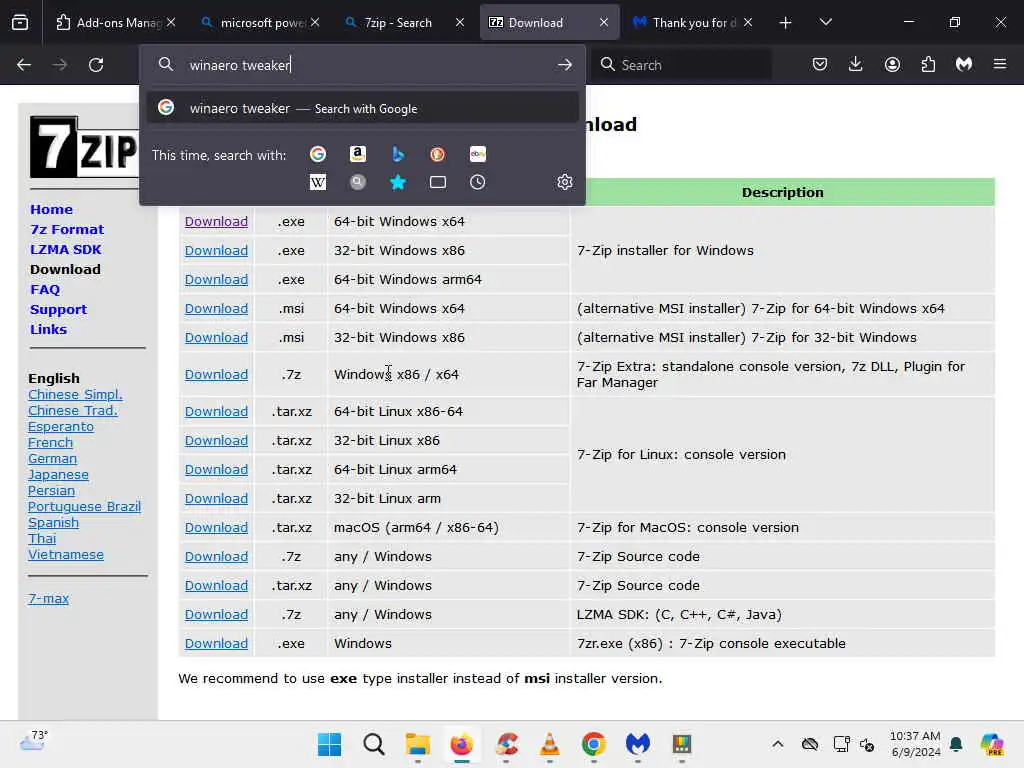
Task: Download the LZMA SDK .7z file
Action: (x=216, y=615)
